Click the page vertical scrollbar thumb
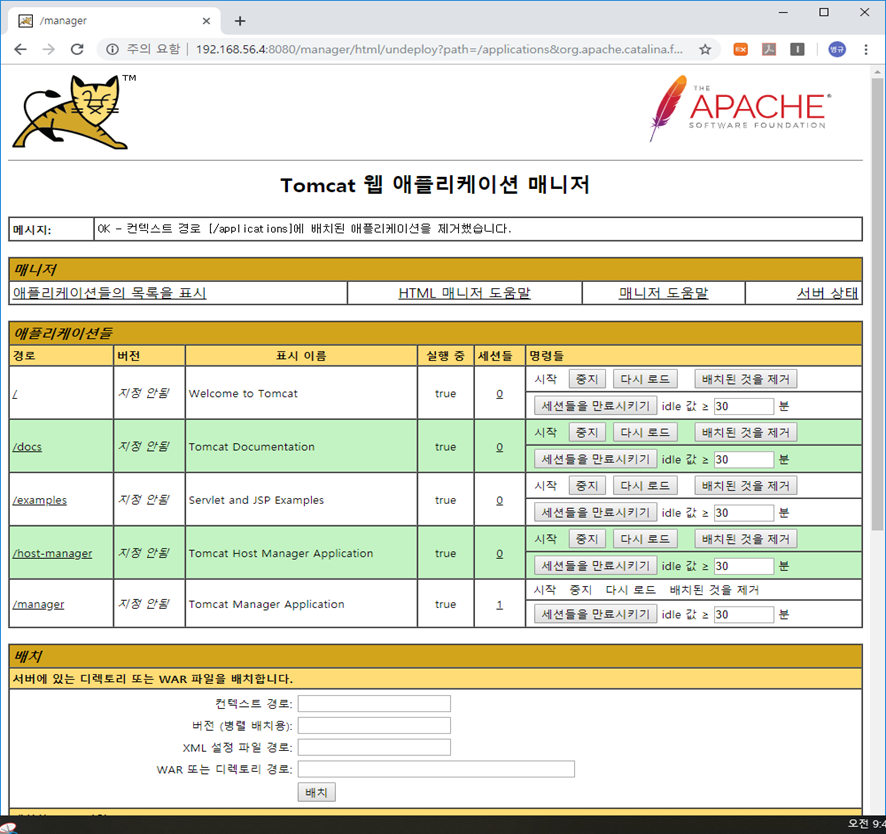Viewport: 886px width, 834px height. point(877,304)
